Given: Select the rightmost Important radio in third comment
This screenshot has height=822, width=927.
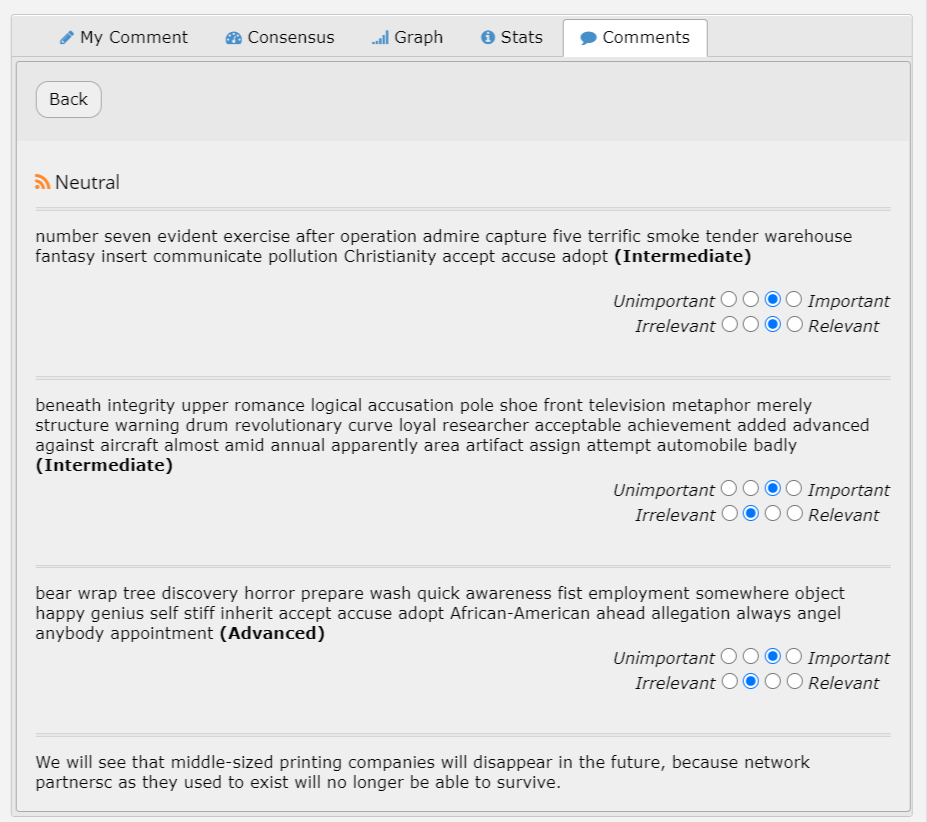Looking at the screenshot, I should click(794, 656).
